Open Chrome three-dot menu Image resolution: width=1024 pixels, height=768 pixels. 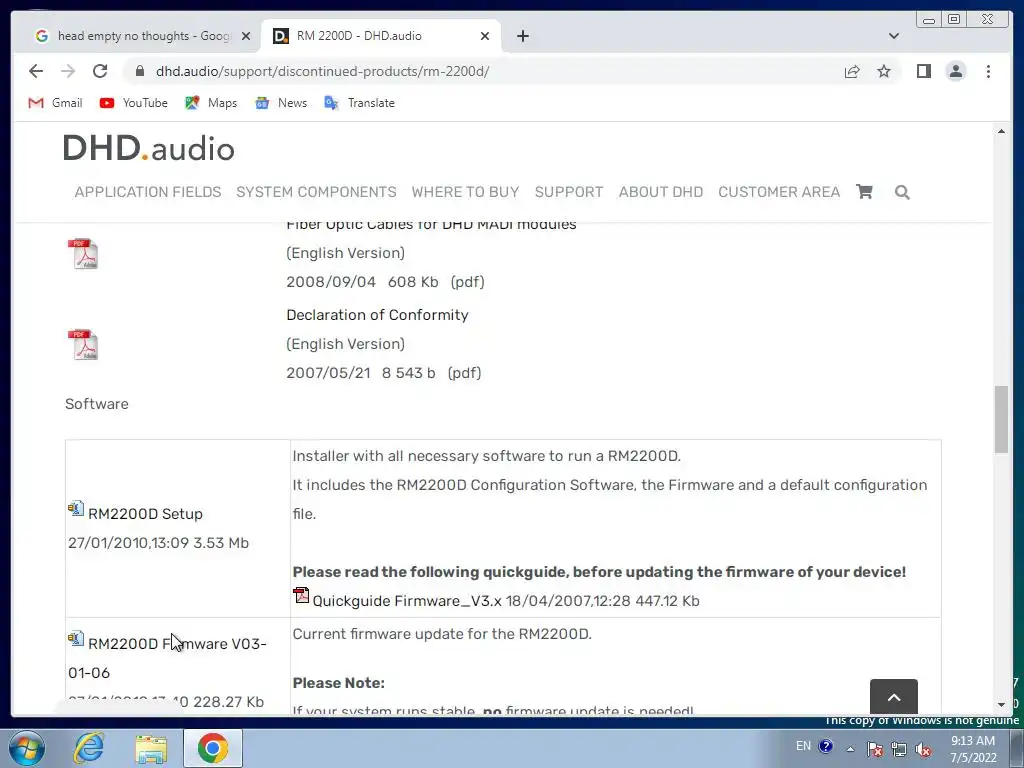coord(988,71)
